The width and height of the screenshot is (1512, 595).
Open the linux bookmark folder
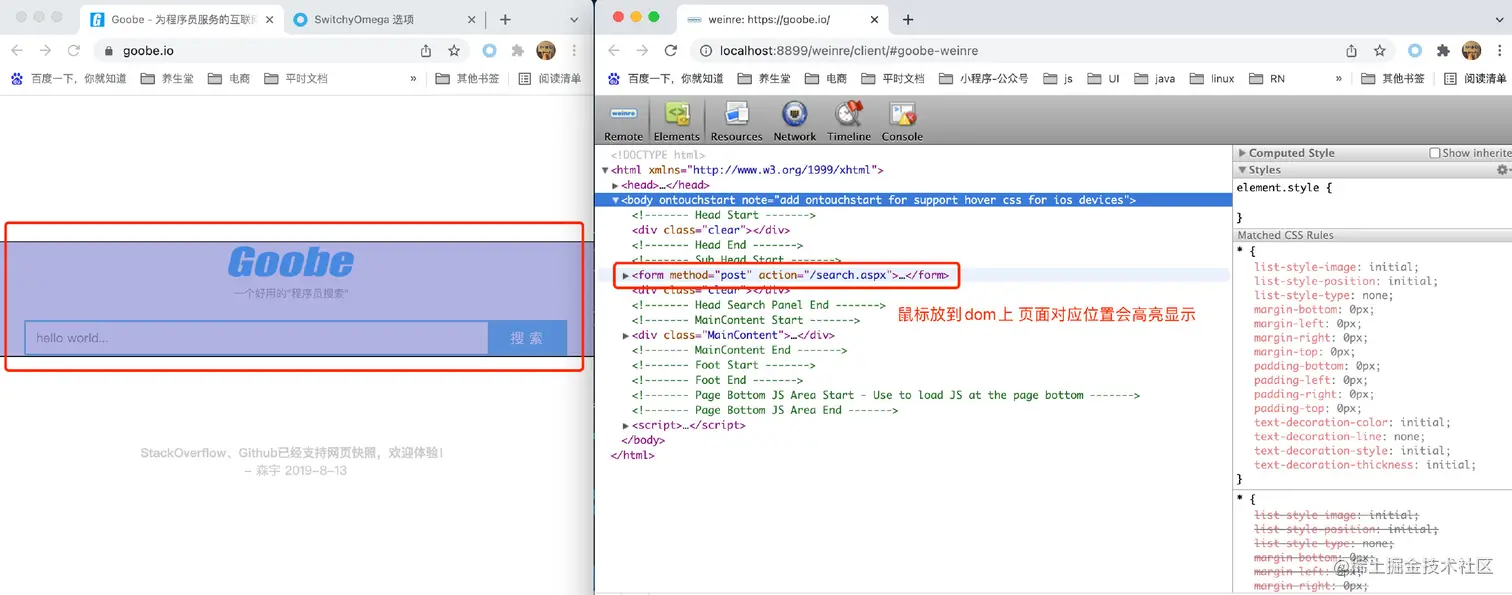[1212, 78]
